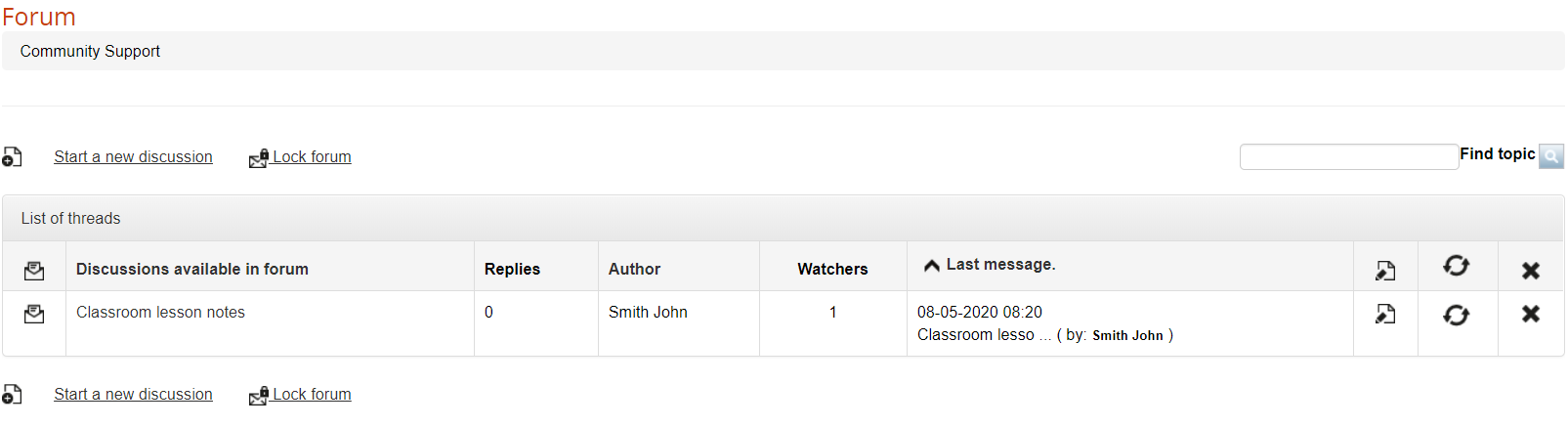The height and width of the screenshot is (427, 1568).
Task: Click the Start a new discussion link below the table
Action: [x=133, y=395]
